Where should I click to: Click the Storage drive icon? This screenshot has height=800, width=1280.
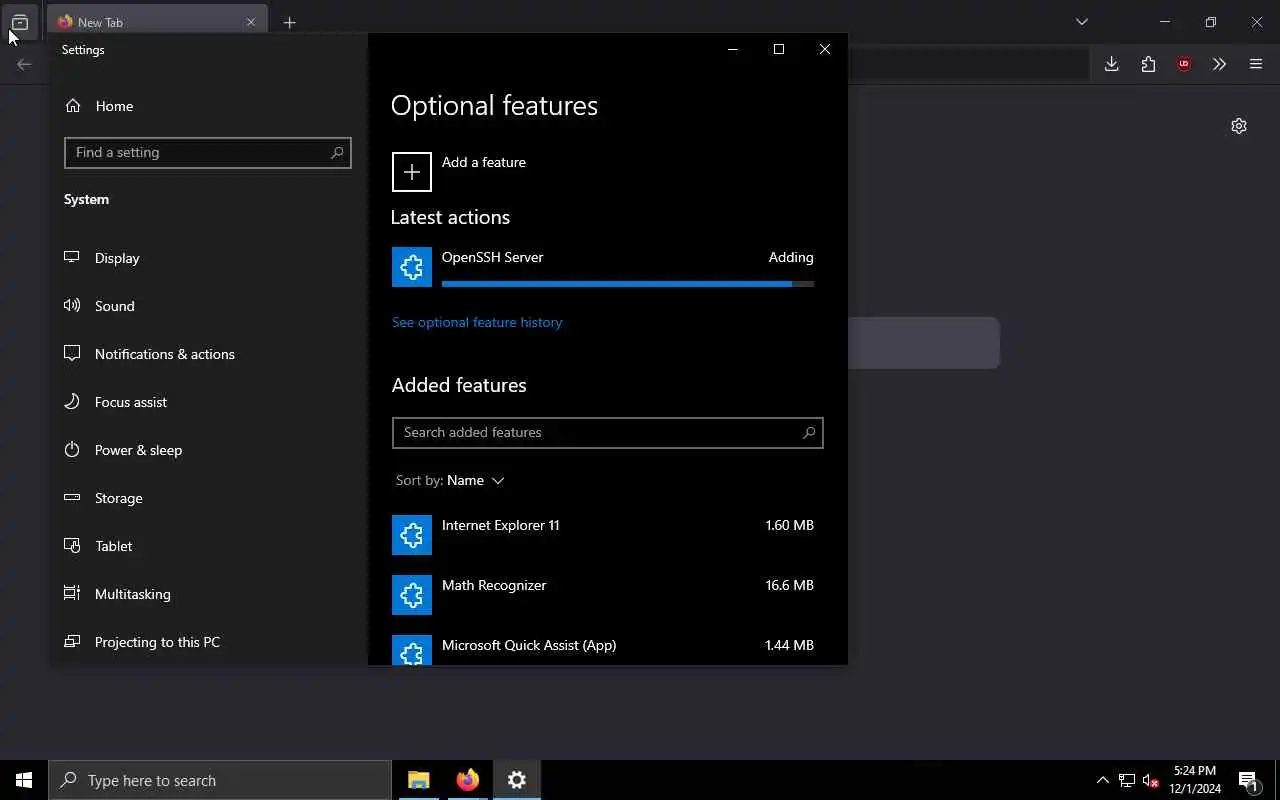72,497
